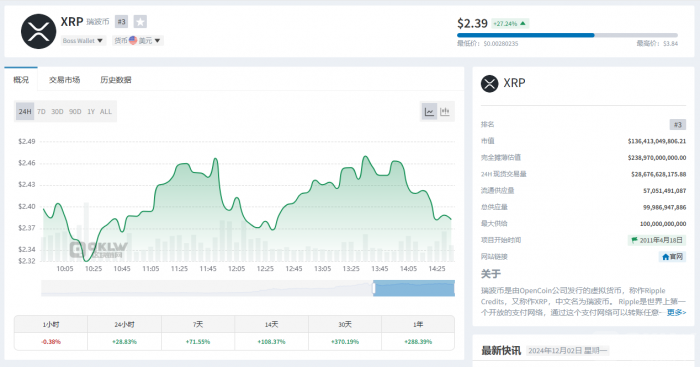Select the 7D time range
The image size is (700, 367).
tap(41, 112)
